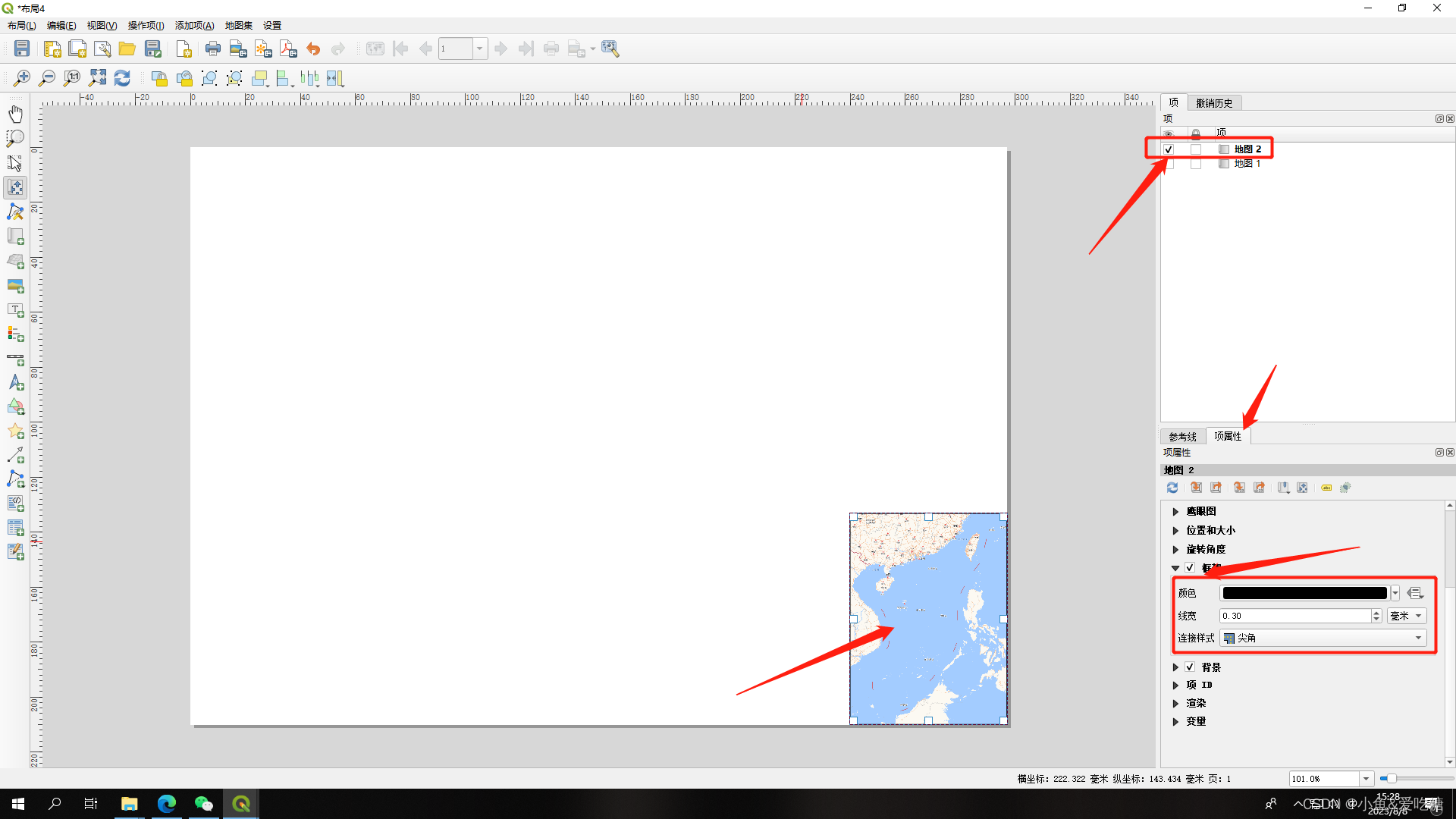Toggle the frame (框架) checkbox

coord(1190,568)
